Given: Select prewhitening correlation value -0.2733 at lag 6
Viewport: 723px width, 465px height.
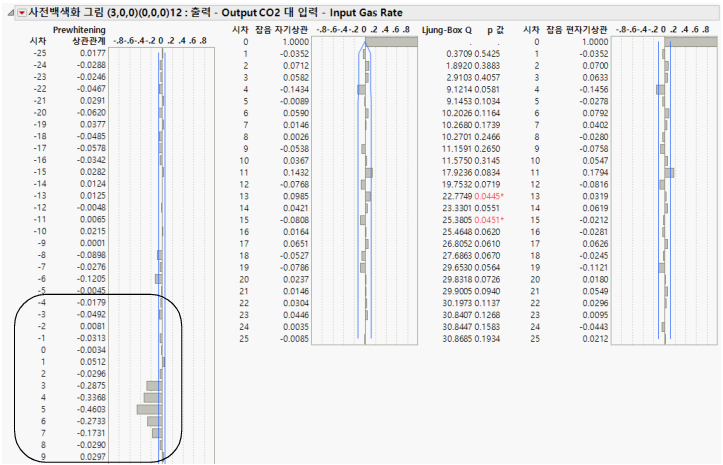Looking at the screenshot, I should [x=91, y=421].
